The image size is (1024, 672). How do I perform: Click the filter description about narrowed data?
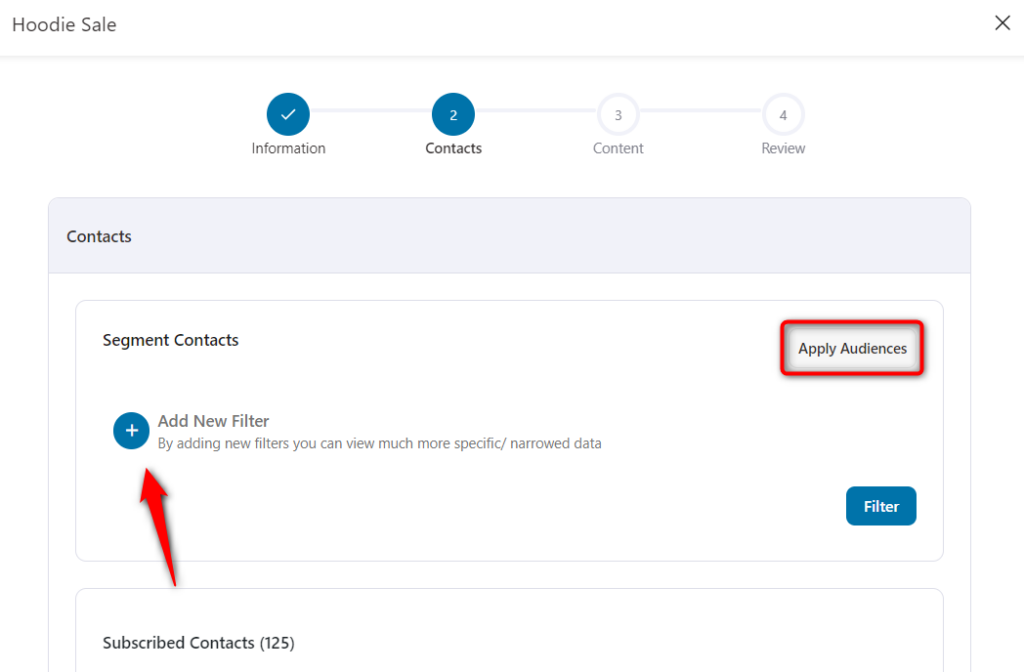coord(379,443)
